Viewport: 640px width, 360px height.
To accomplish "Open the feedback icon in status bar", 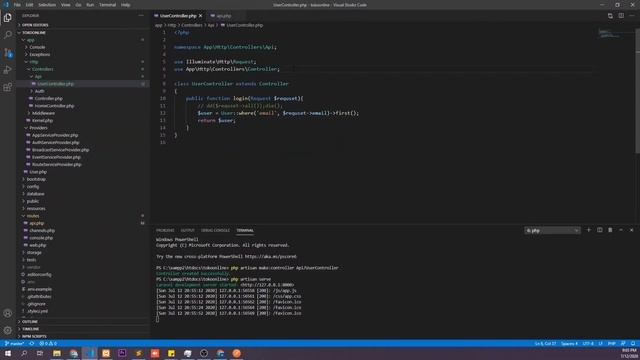I will (x=623, y=344).
